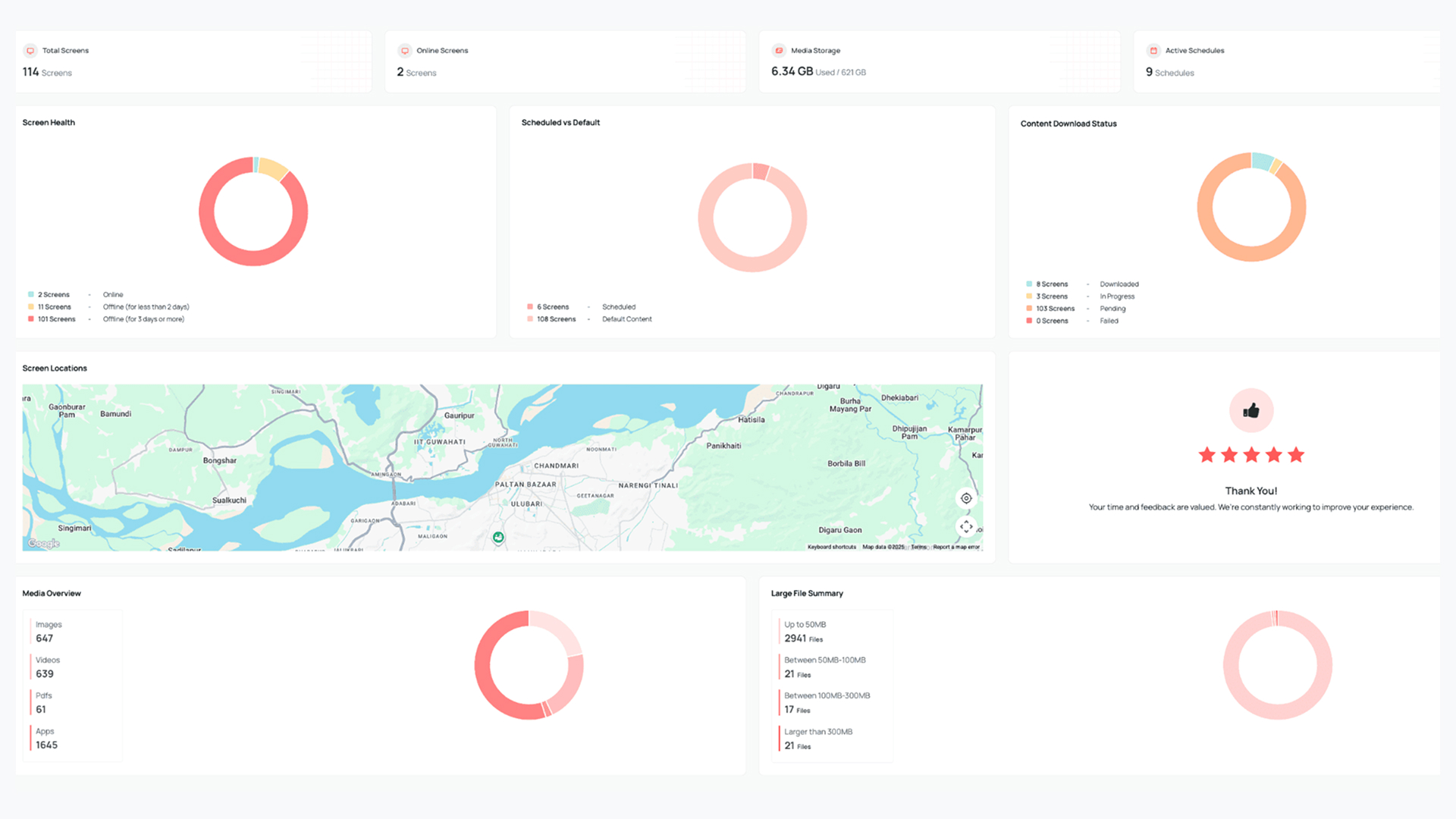1456x819 pixels.
Task: Click the my-location button on the map
Action: 965,498
